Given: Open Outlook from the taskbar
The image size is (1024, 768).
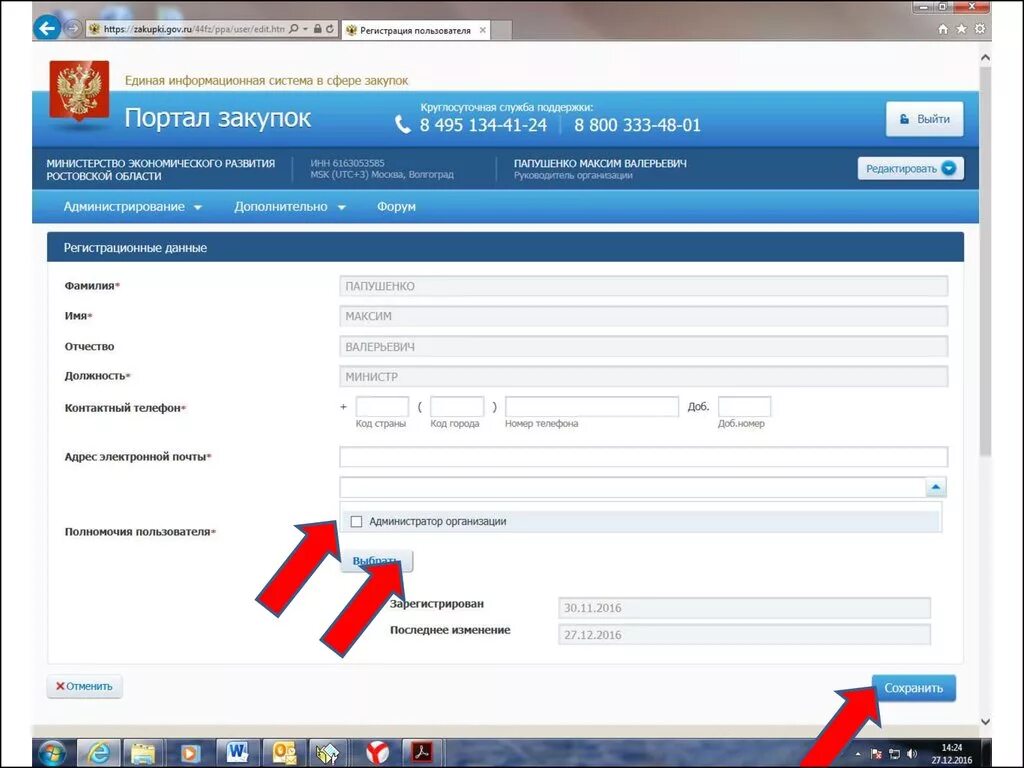Looking at the screenshot, I should tap(284, 754).
